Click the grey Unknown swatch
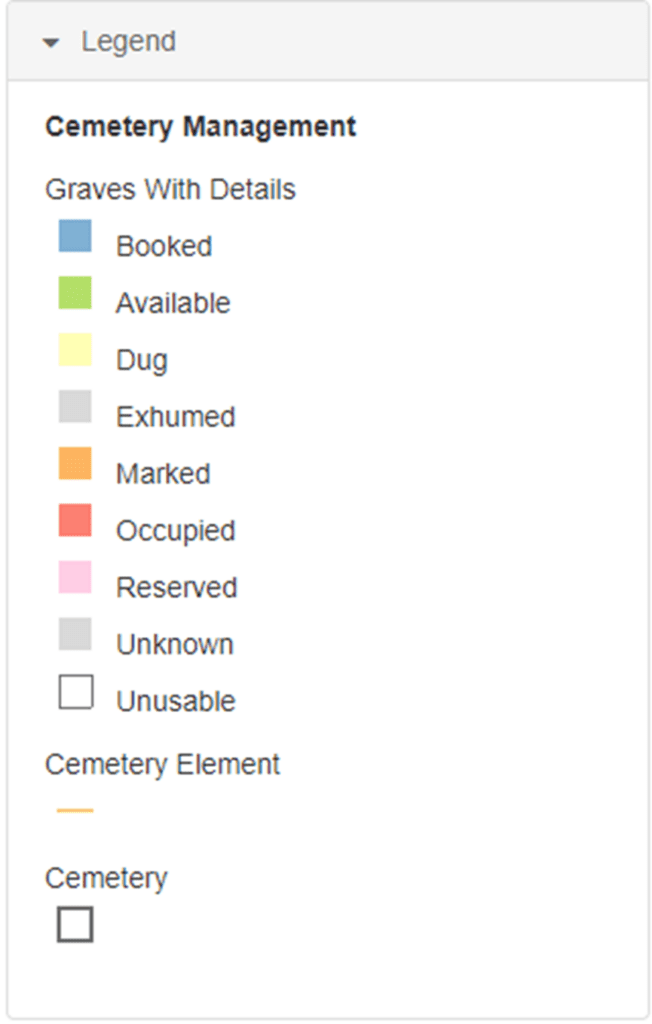Screen dimensions: 652x1024 point(75,633)
